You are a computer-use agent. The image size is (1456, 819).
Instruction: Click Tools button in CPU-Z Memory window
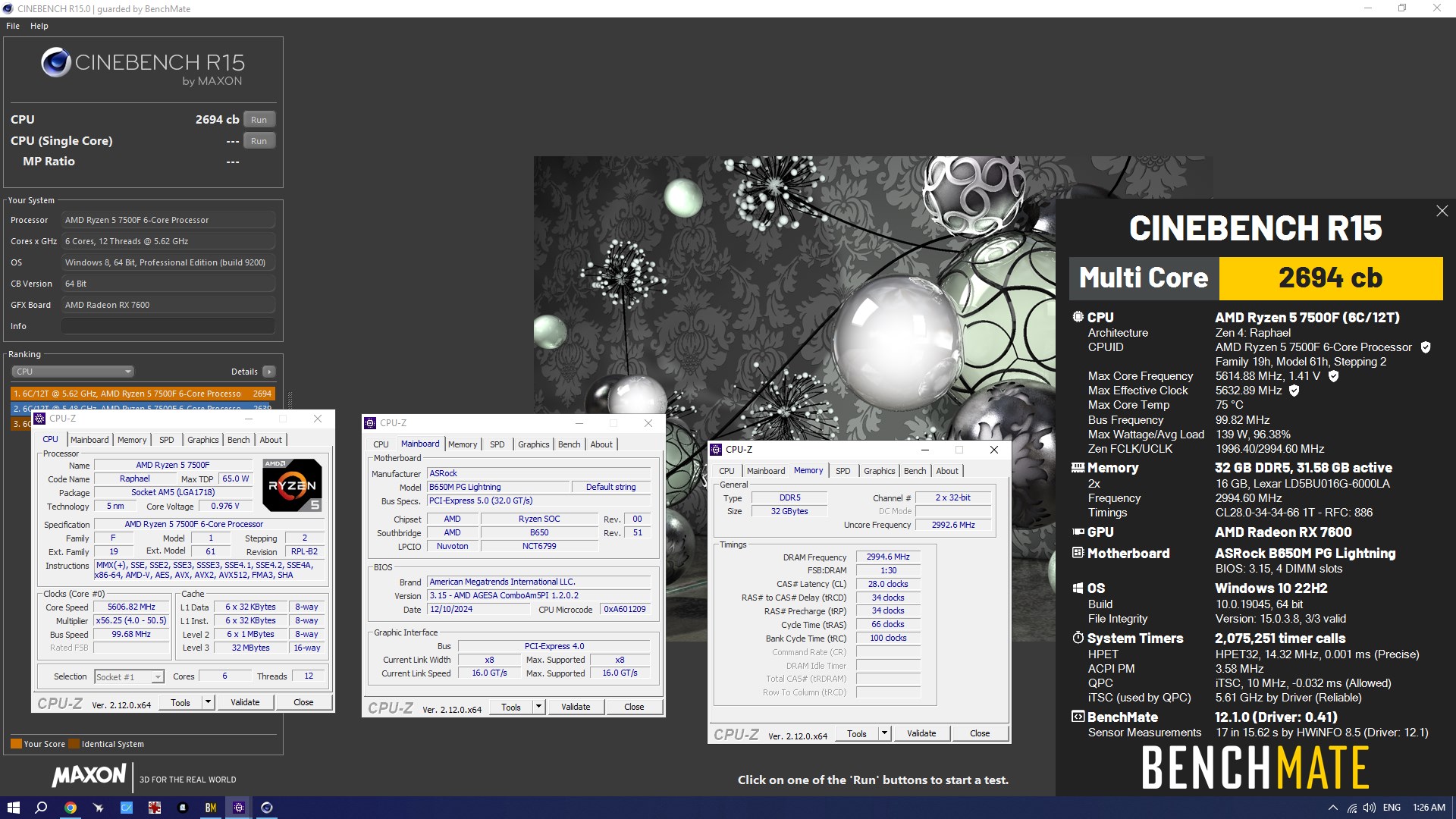(857, 733)
